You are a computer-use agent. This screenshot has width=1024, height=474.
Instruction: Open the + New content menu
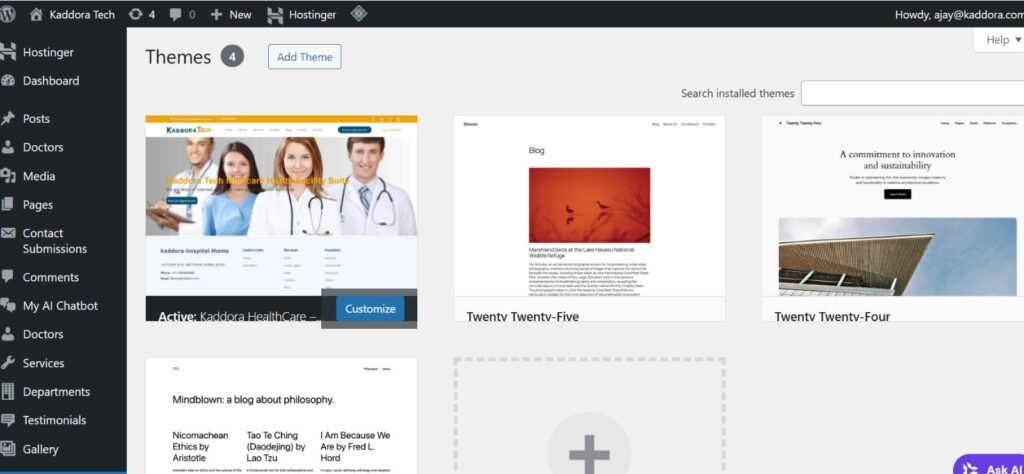pyautogui.click(x=231, y=15)
